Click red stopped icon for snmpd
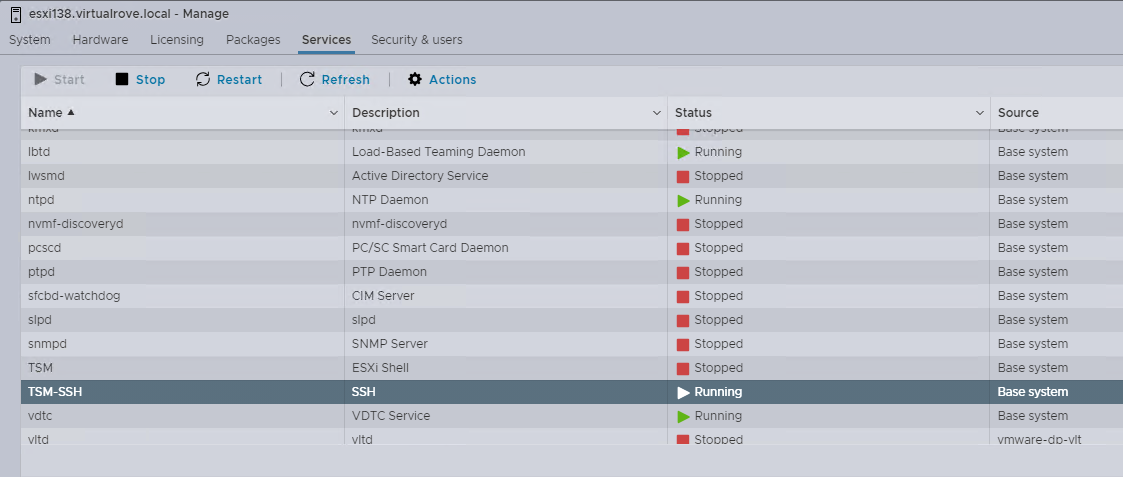The width and height of the screenshot is (1123, 477). pos(683,344)
